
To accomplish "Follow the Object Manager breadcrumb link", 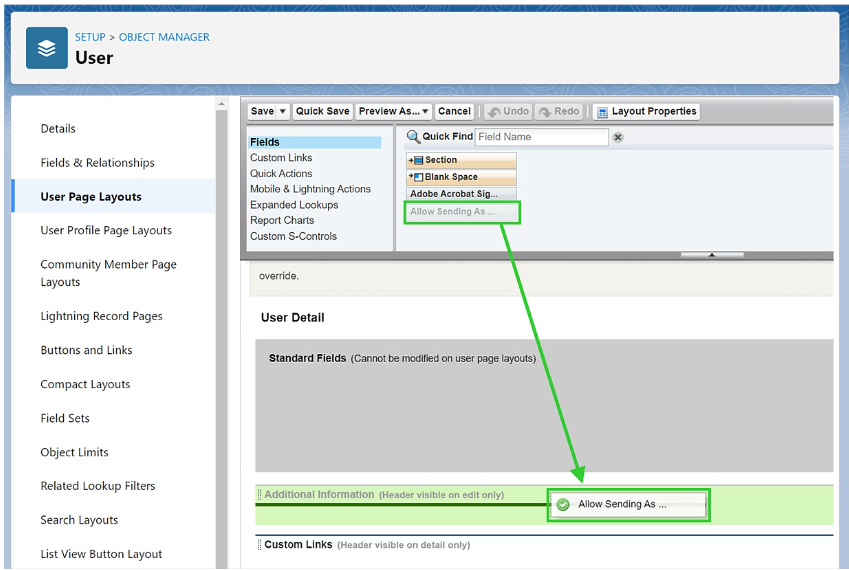I will [x=164, y=37].
